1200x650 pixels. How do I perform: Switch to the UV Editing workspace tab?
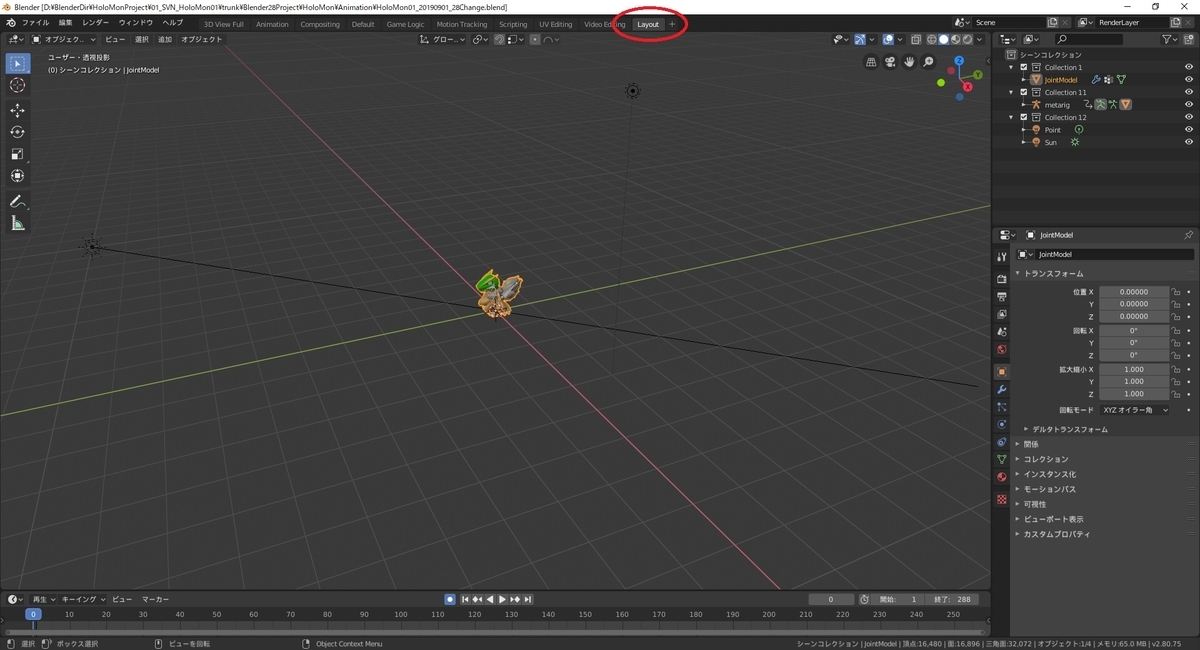(555, 24)
